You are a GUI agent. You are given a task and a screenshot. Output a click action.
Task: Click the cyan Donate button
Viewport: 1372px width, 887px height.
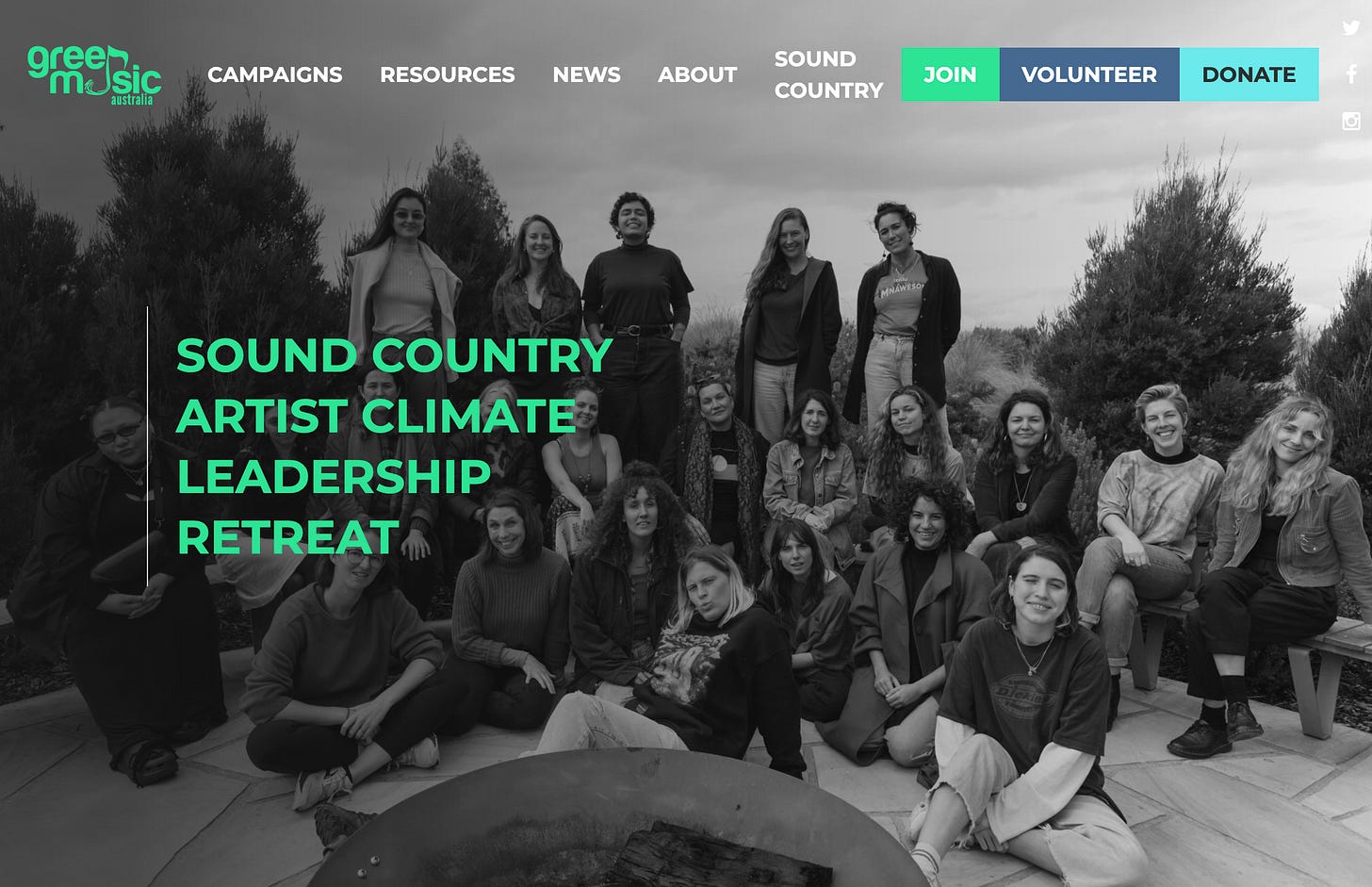point(1249,74)
